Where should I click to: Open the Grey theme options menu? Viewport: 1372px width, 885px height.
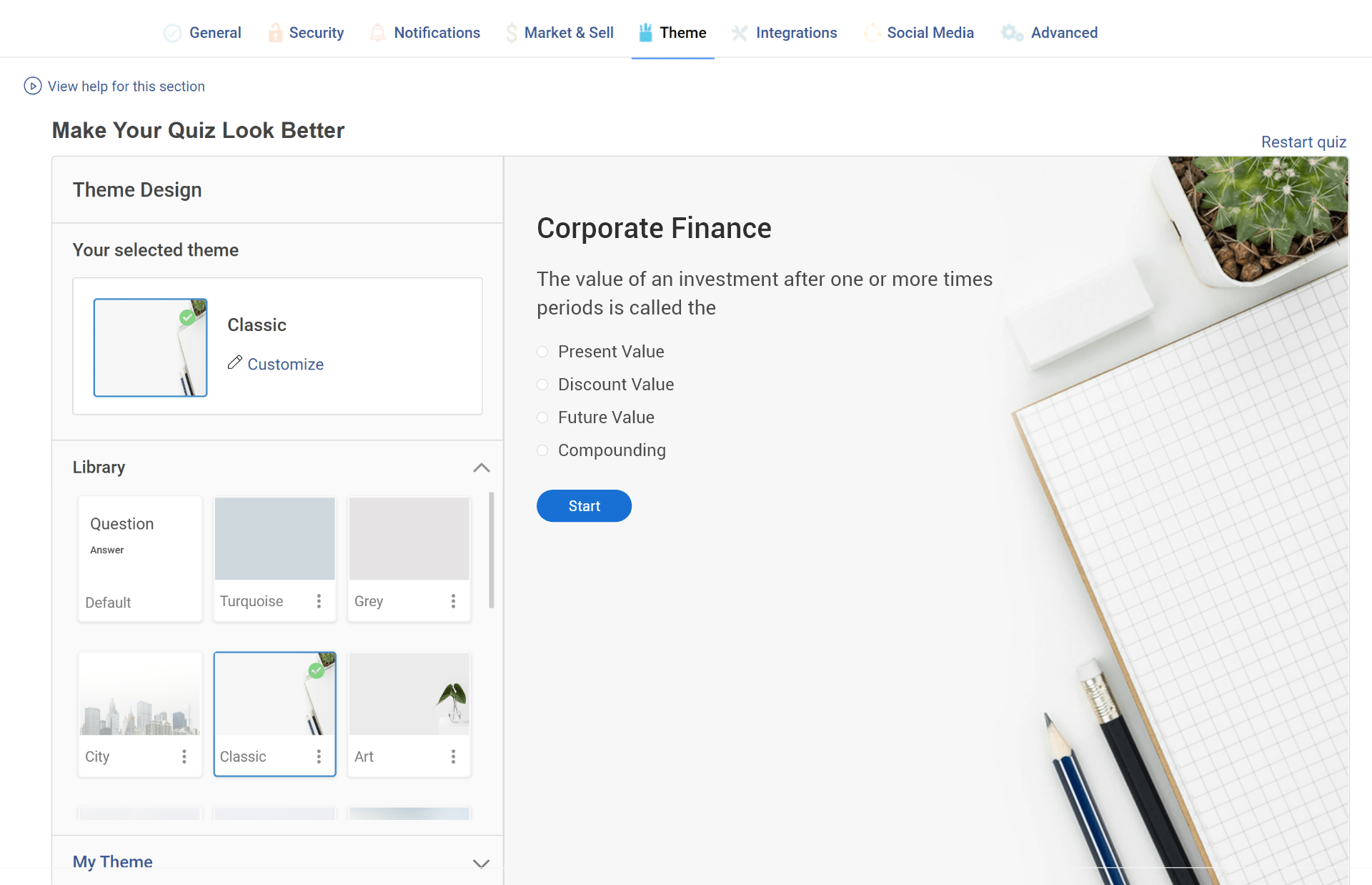tap(453, 601)
